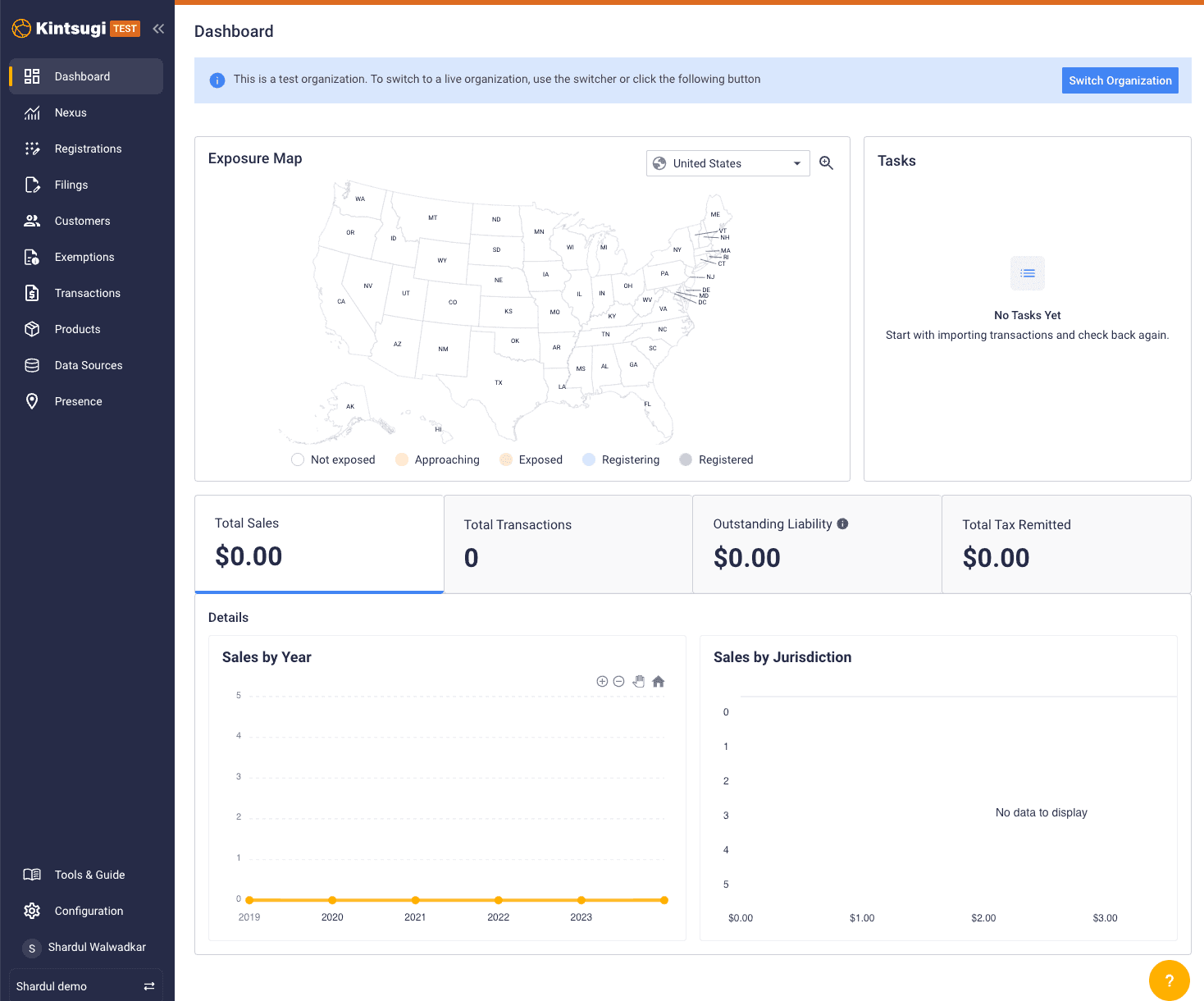The width and height of the screenshot is (1204, 1001).
Task: Click the Customers people icon
Action: [x=32, y=221]
